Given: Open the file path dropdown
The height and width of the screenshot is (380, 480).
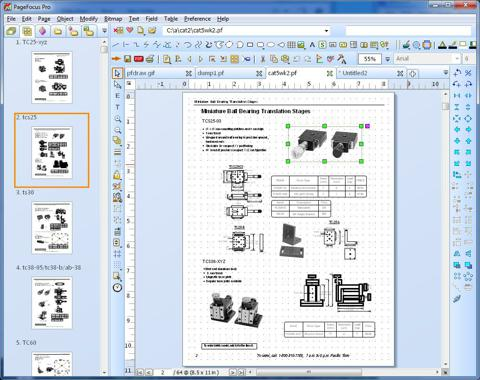Looking at the screenshot, I should (326, 31).
